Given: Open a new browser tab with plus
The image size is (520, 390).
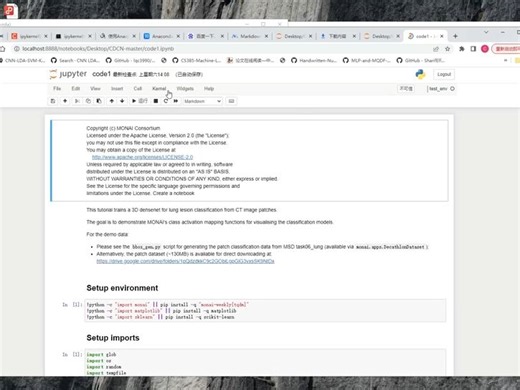Looking at the screenshot, I should tap(455, 36).
